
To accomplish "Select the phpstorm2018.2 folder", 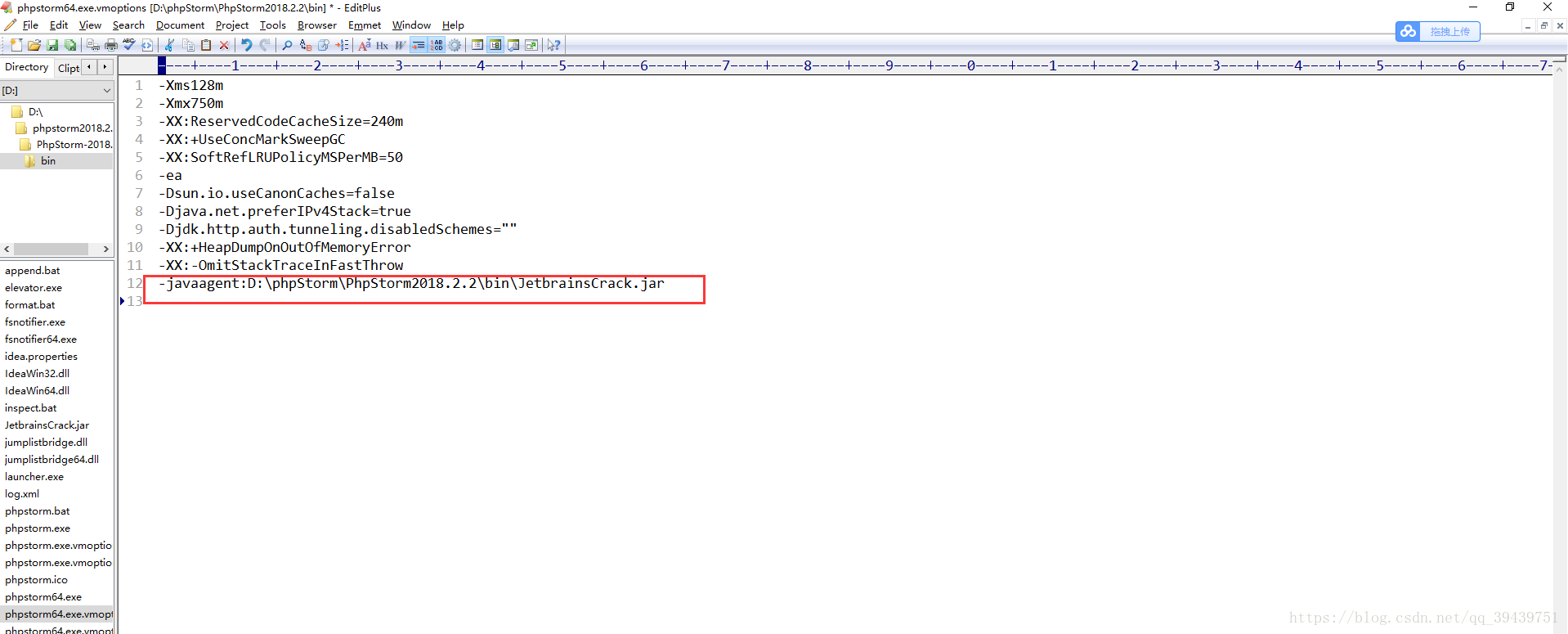I will [72, 128].
